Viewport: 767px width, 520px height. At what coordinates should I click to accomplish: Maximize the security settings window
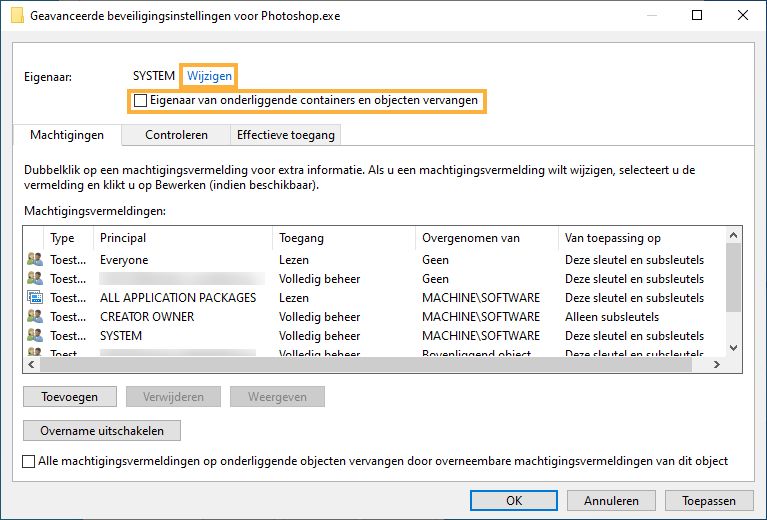pyautogui.click(x=697, y=15)
